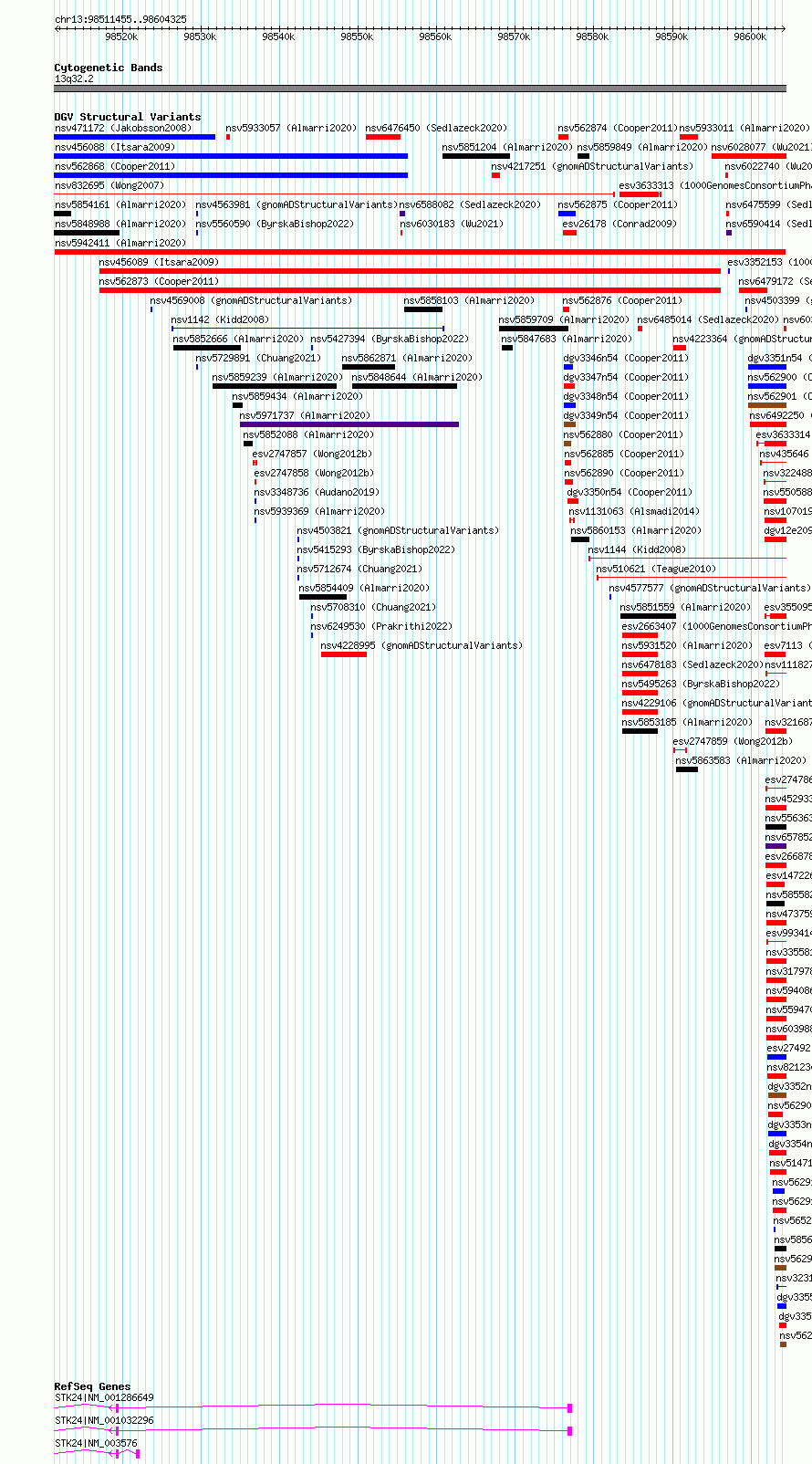Select nsv456088 (Itsara2009) variant label
This screenshot has height=1464, width=812.
pos(114,147)
